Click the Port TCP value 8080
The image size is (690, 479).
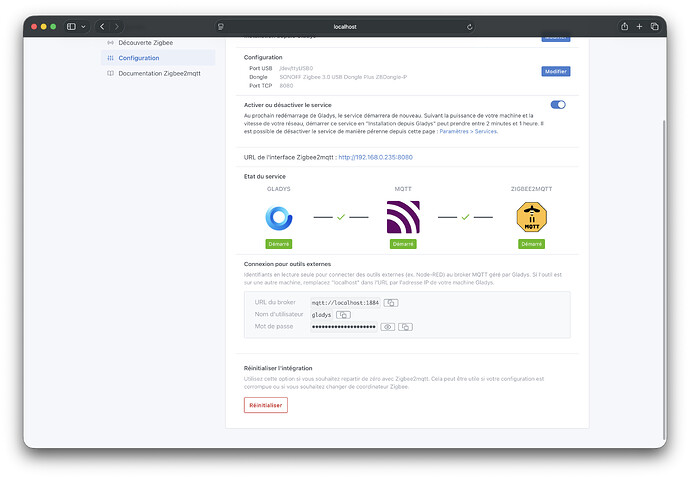pos(286,86)
